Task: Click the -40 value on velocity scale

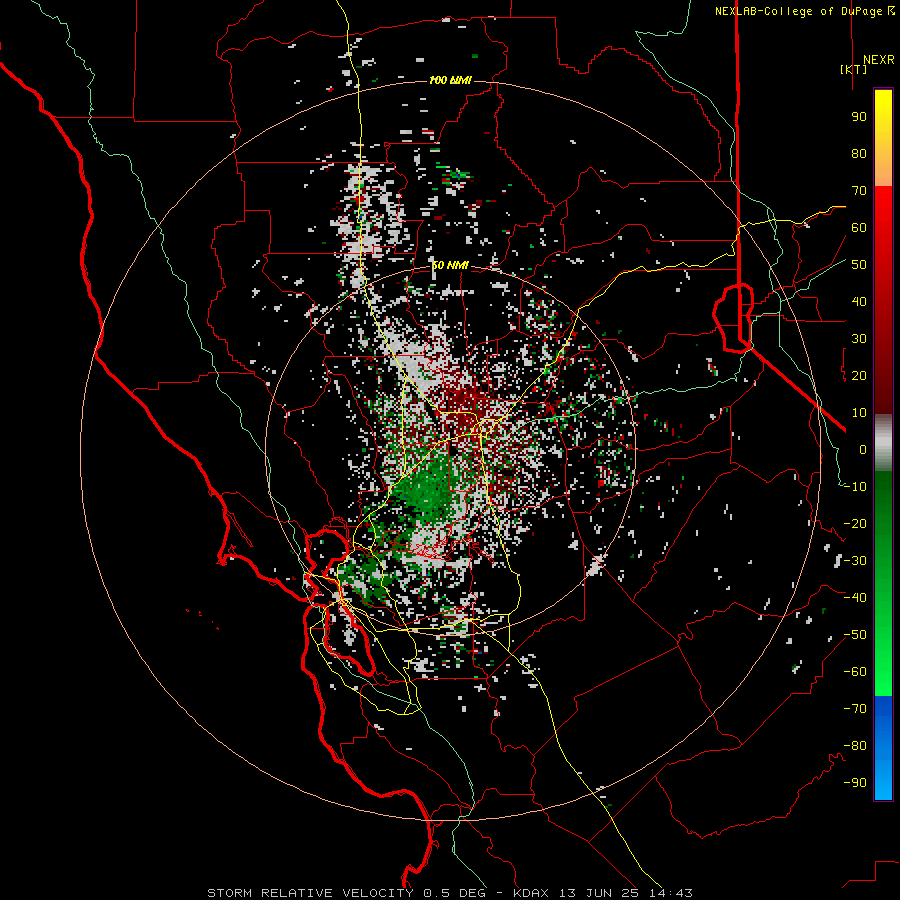Action: point(855,598)
